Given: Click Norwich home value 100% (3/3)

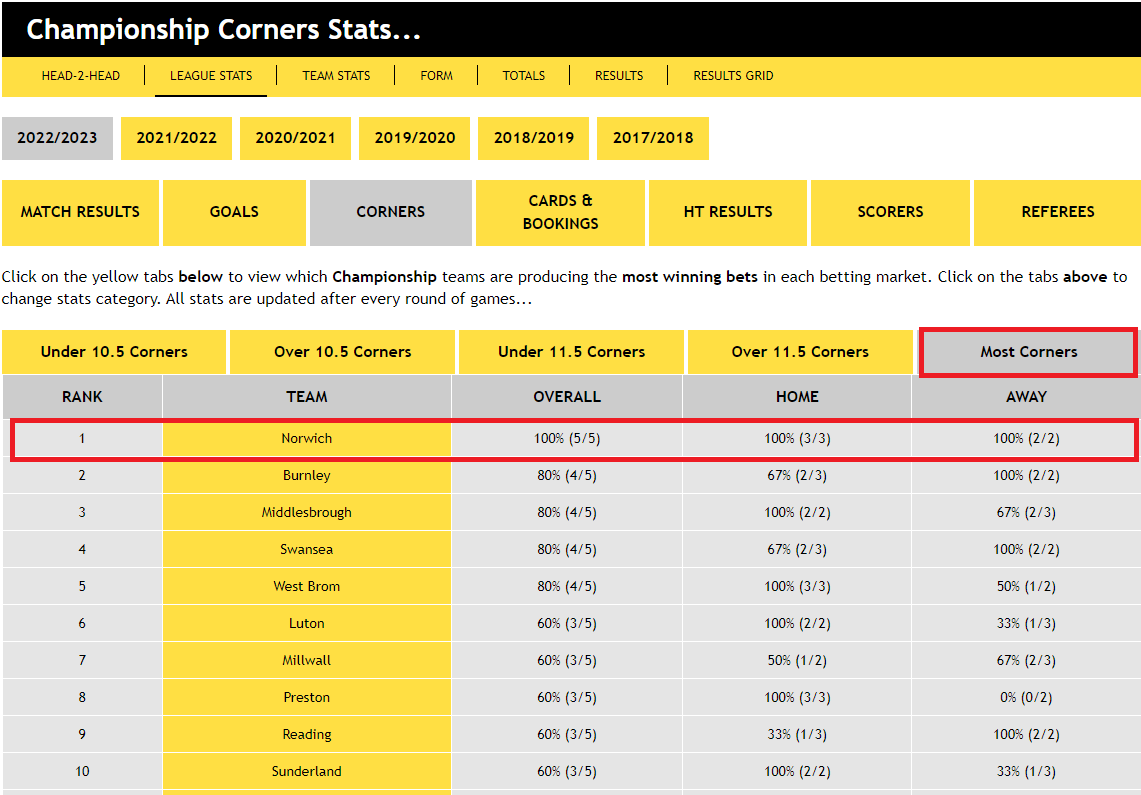Looking at the screenshot, I should click(797, 439).
